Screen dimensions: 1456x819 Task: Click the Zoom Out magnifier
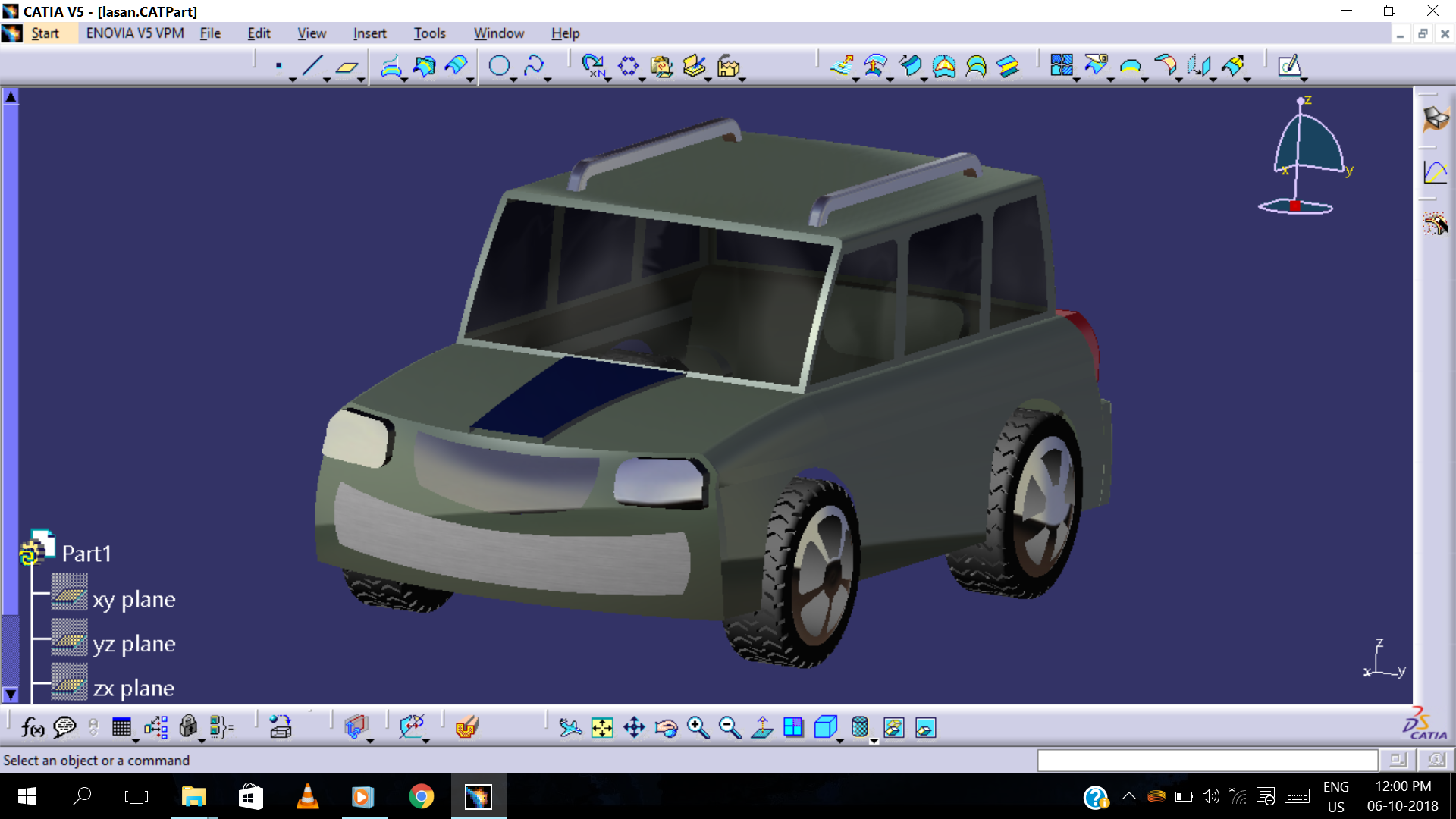[x=730, y=728]
